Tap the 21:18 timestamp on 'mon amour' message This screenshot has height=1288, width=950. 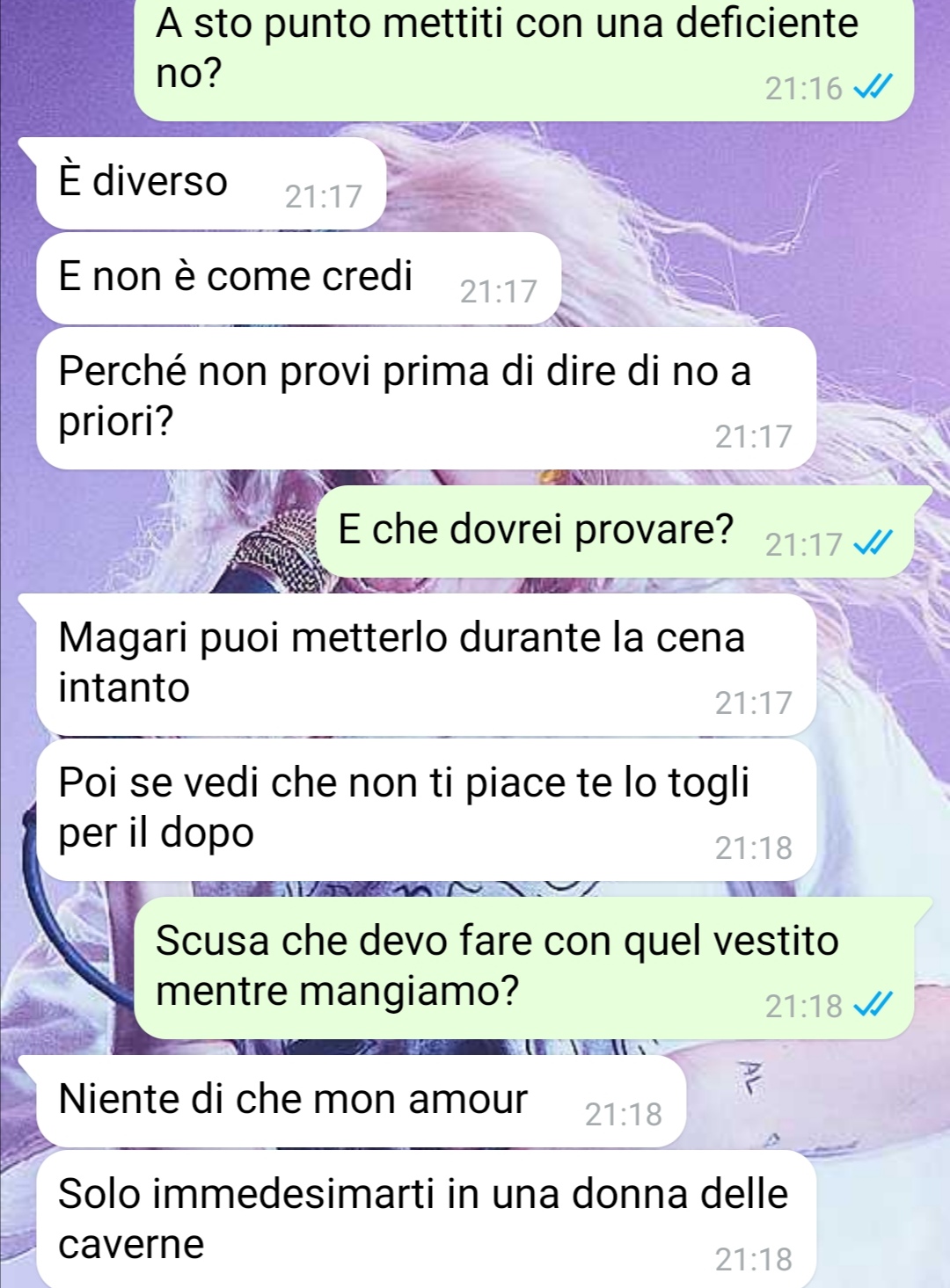[623, 1114]
